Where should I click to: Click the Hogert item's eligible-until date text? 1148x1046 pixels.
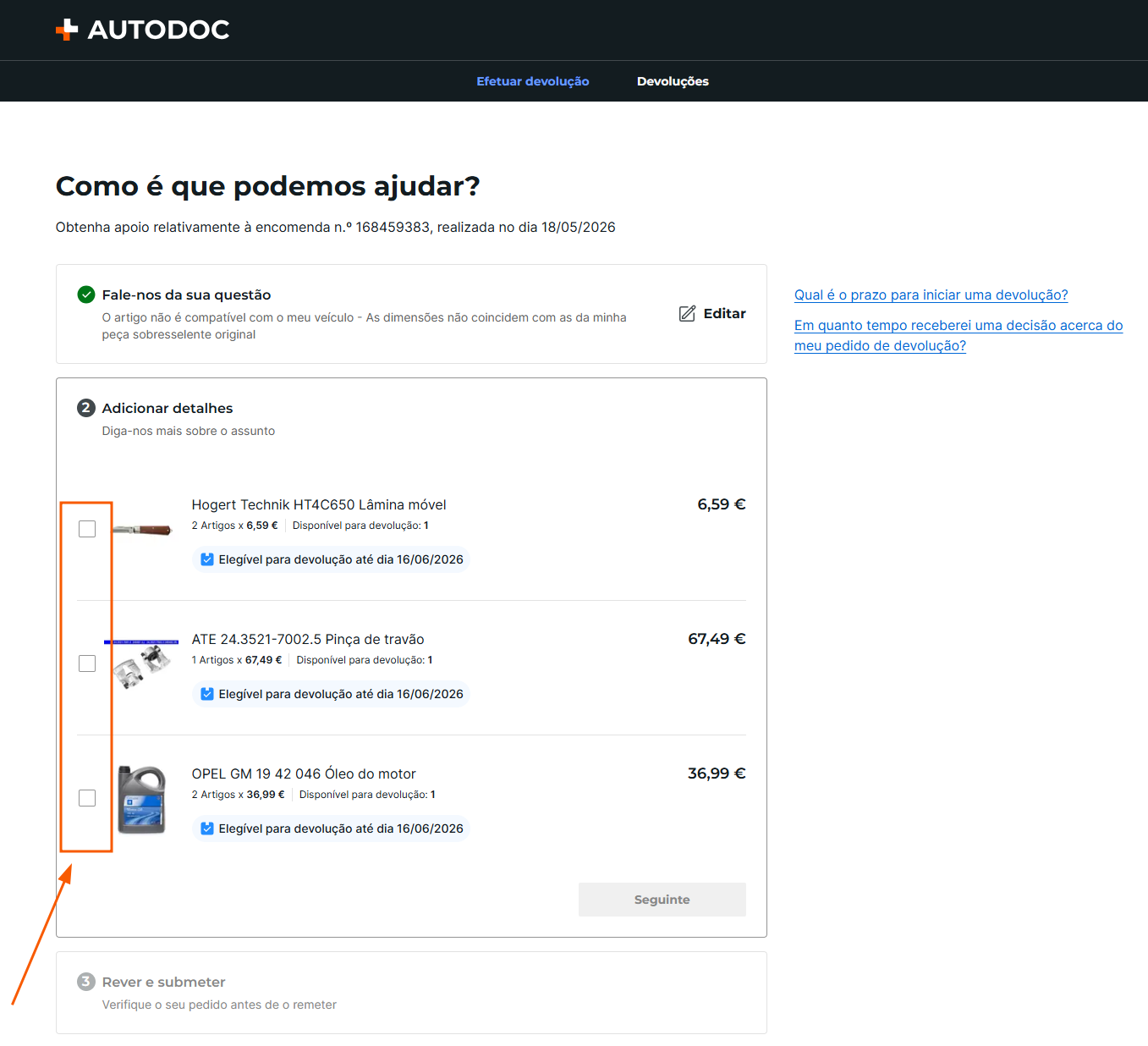click(x=341, y=559)
